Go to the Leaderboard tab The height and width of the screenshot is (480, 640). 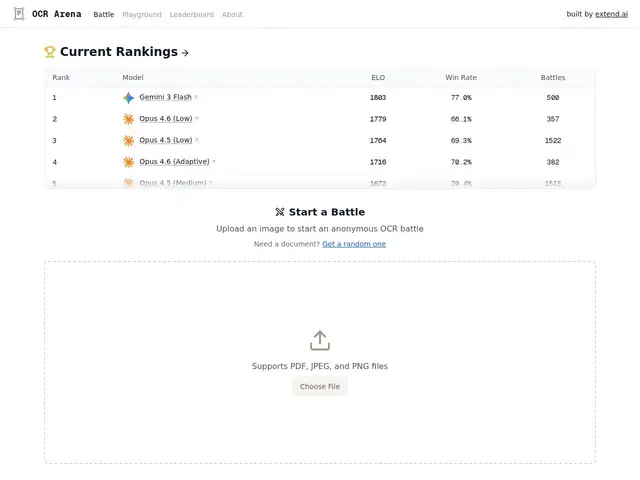pyautogui.click(x=191, y=14)
